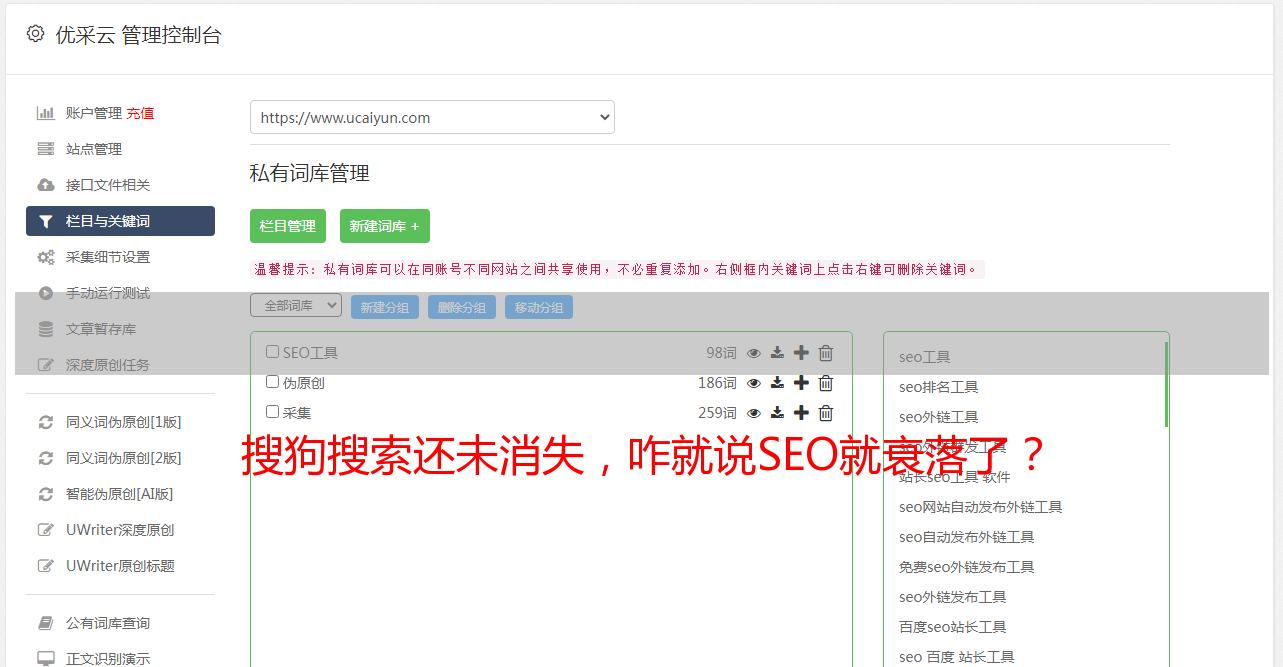Viewport: 1283px width, 667px height.
Task: Open the 全部词库 group dropdown
Action: point(296,306)
